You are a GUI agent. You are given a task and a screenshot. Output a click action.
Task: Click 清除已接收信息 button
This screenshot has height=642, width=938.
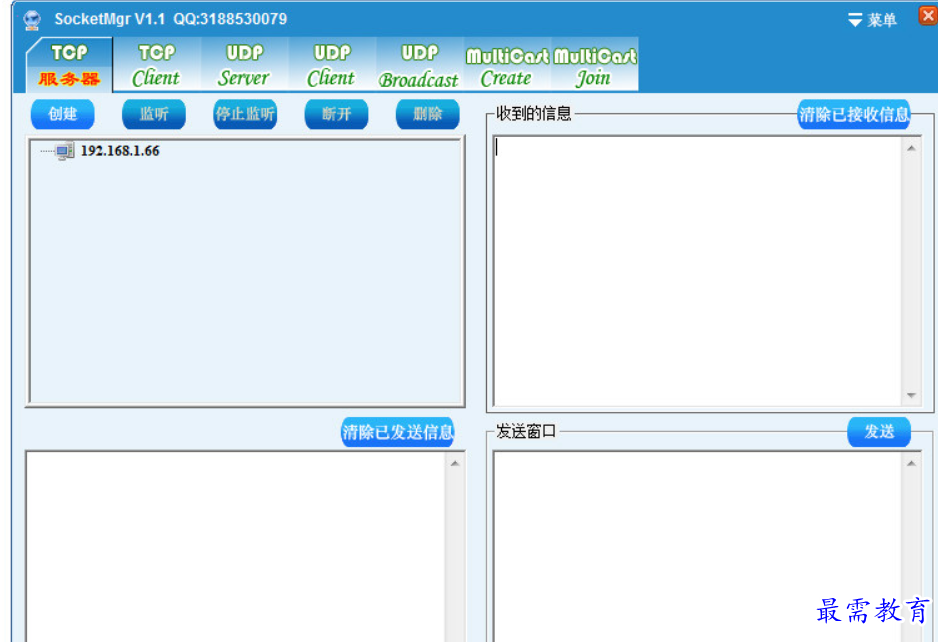(854, 114)
